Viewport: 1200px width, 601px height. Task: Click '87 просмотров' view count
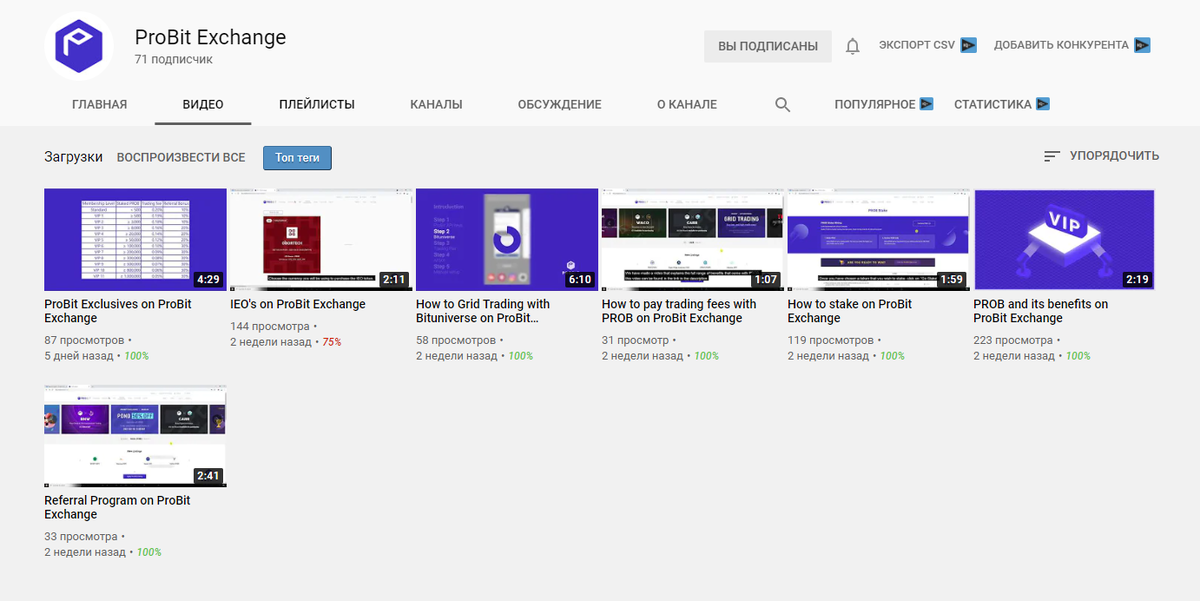pyautogui.click(x=83, y=341)
